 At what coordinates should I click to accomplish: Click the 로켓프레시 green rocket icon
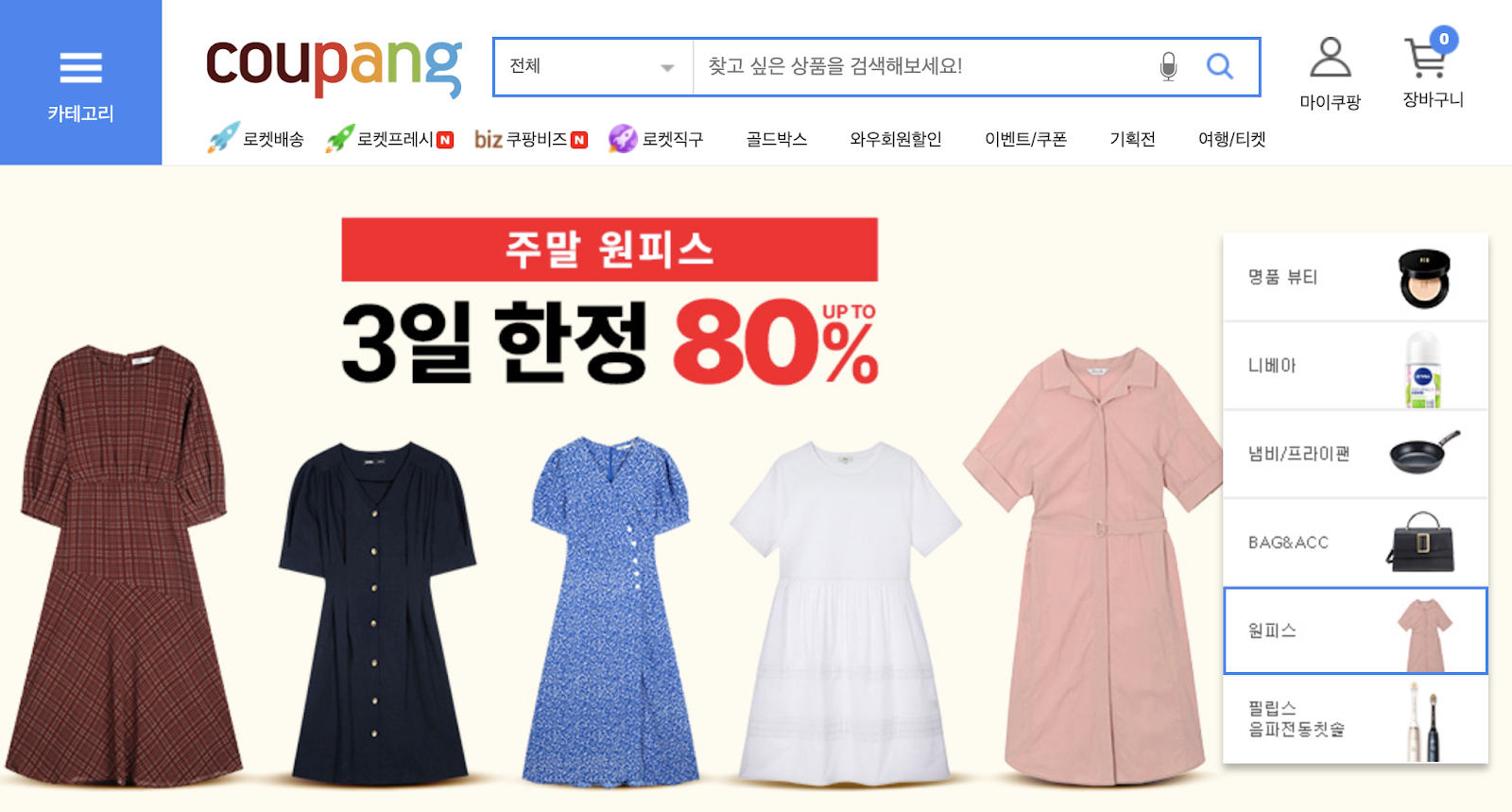click(340, 139)
